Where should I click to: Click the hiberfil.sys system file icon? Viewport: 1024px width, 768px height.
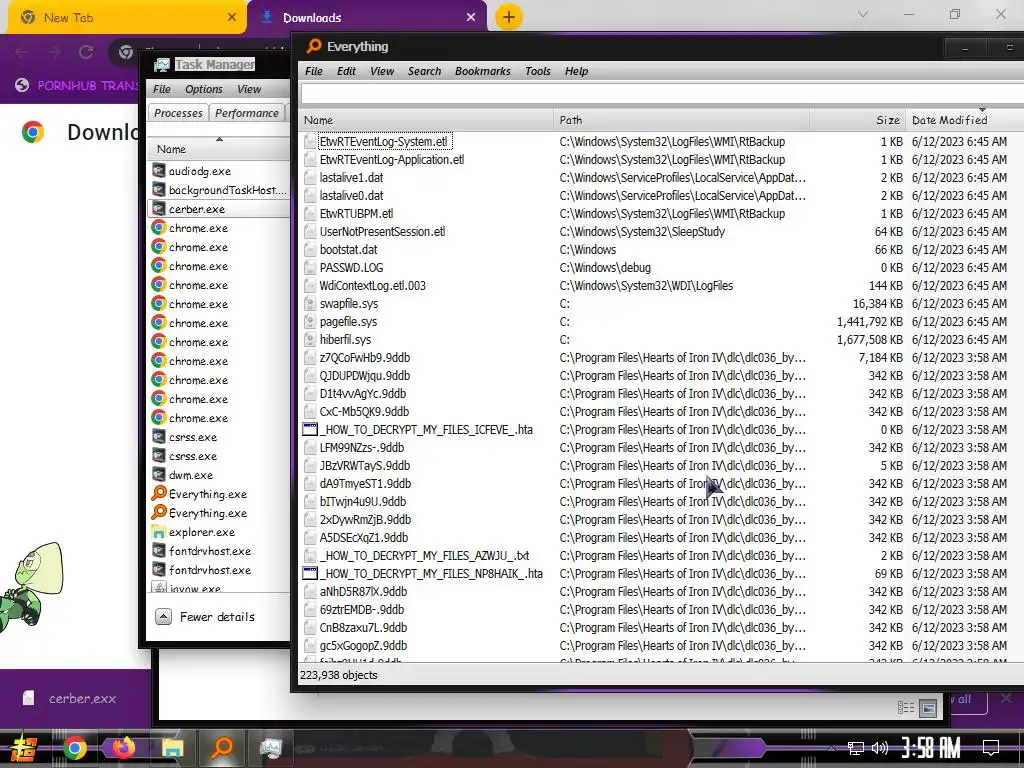[310, 340]
